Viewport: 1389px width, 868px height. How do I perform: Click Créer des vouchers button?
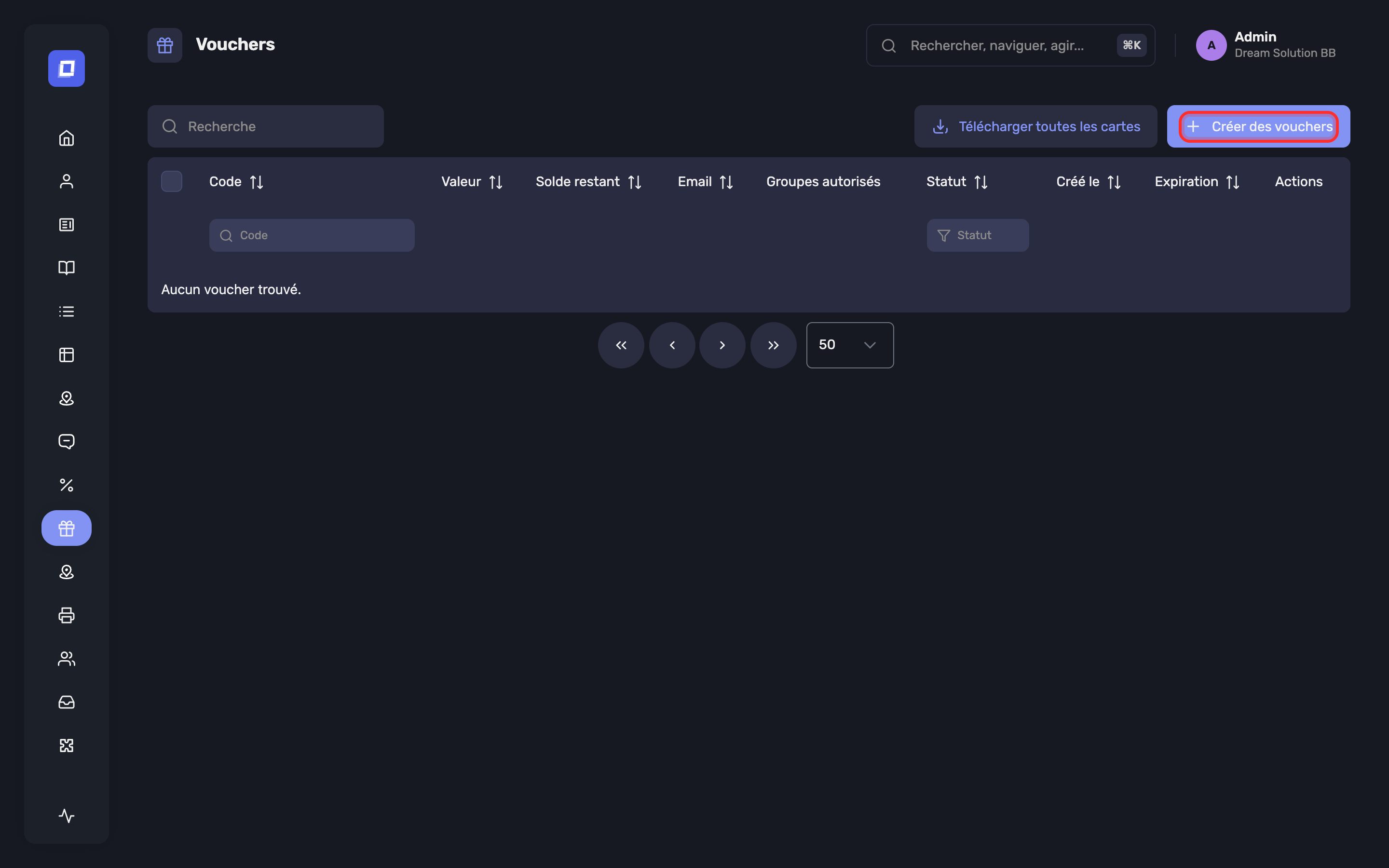1258,126
